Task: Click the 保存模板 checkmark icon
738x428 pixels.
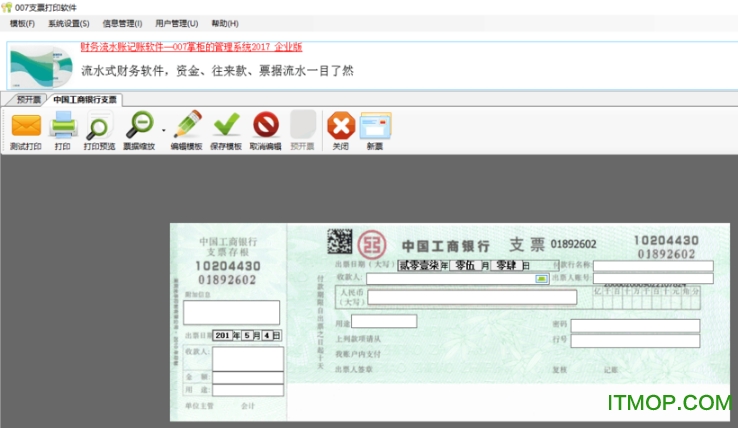Action: coord(226,125)
